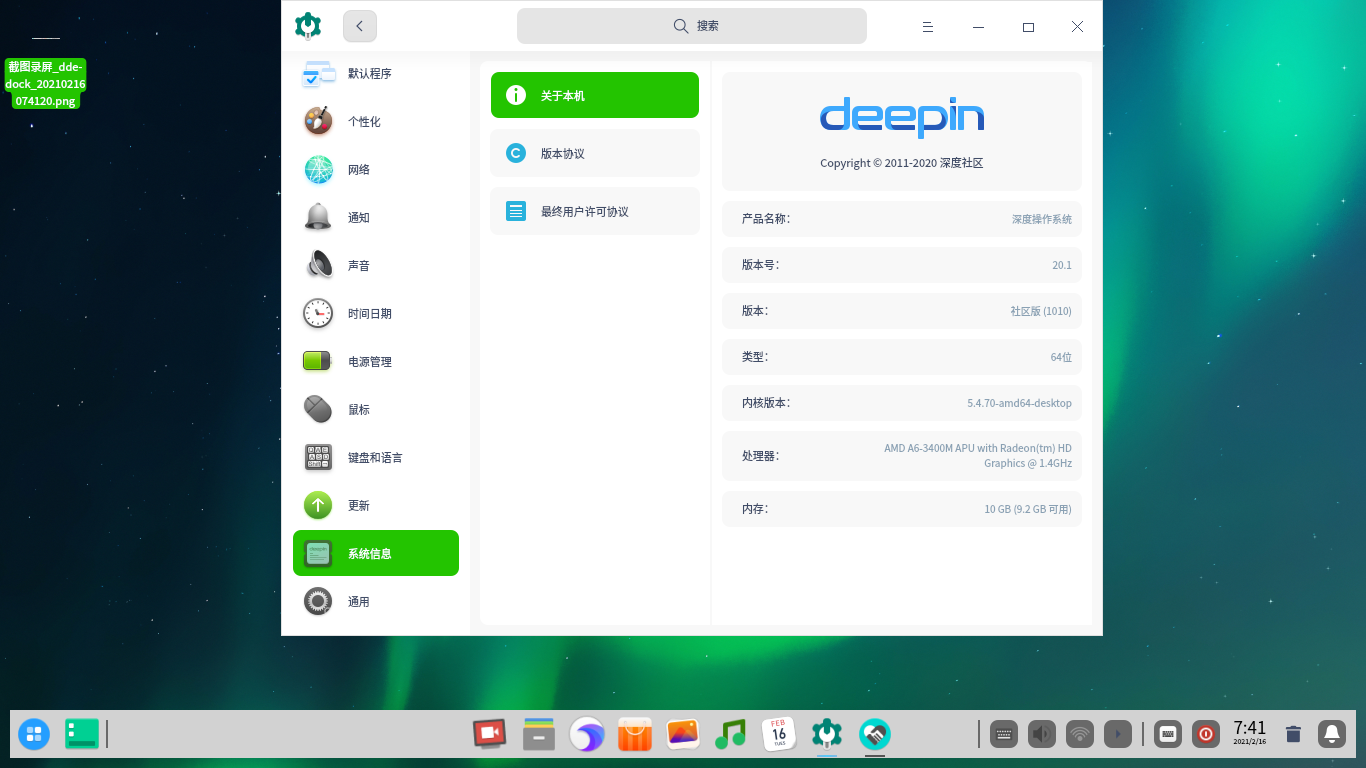This screenshot has width=1366, height=768.
Task: Launch the screen recorder from the dock
Action: 489,734
